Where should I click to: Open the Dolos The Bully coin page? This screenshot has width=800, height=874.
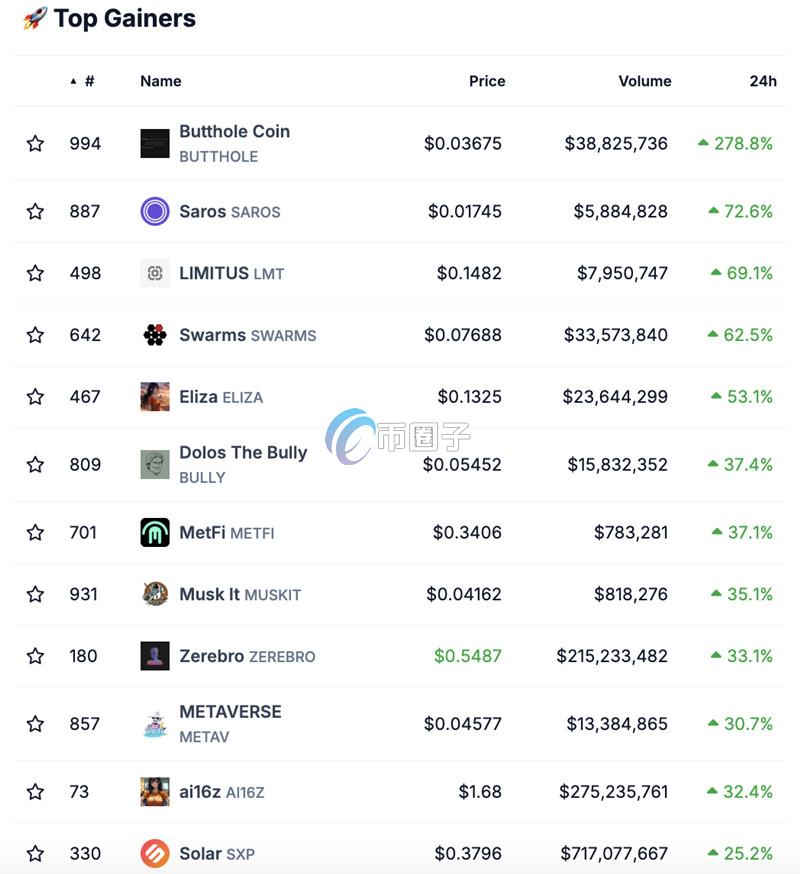243,453
